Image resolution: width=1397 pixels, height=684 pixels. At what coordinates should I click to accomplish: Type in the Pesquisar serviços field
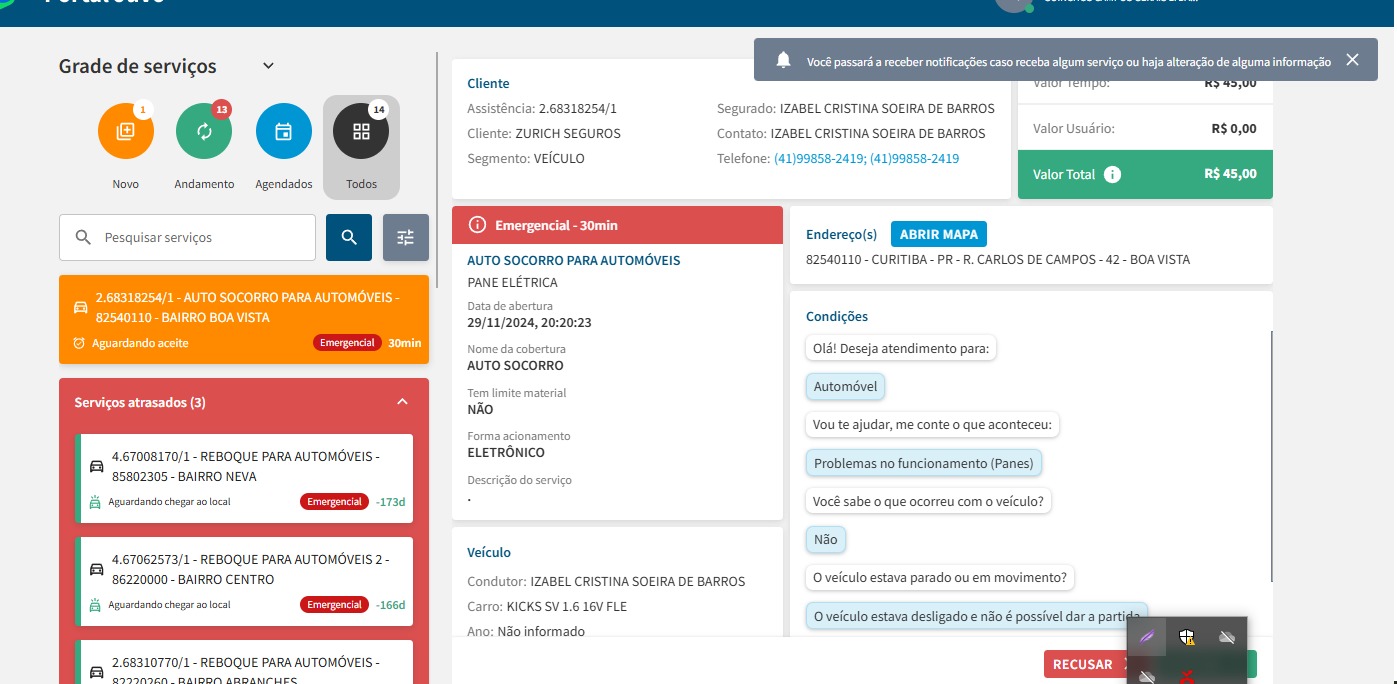205,238
